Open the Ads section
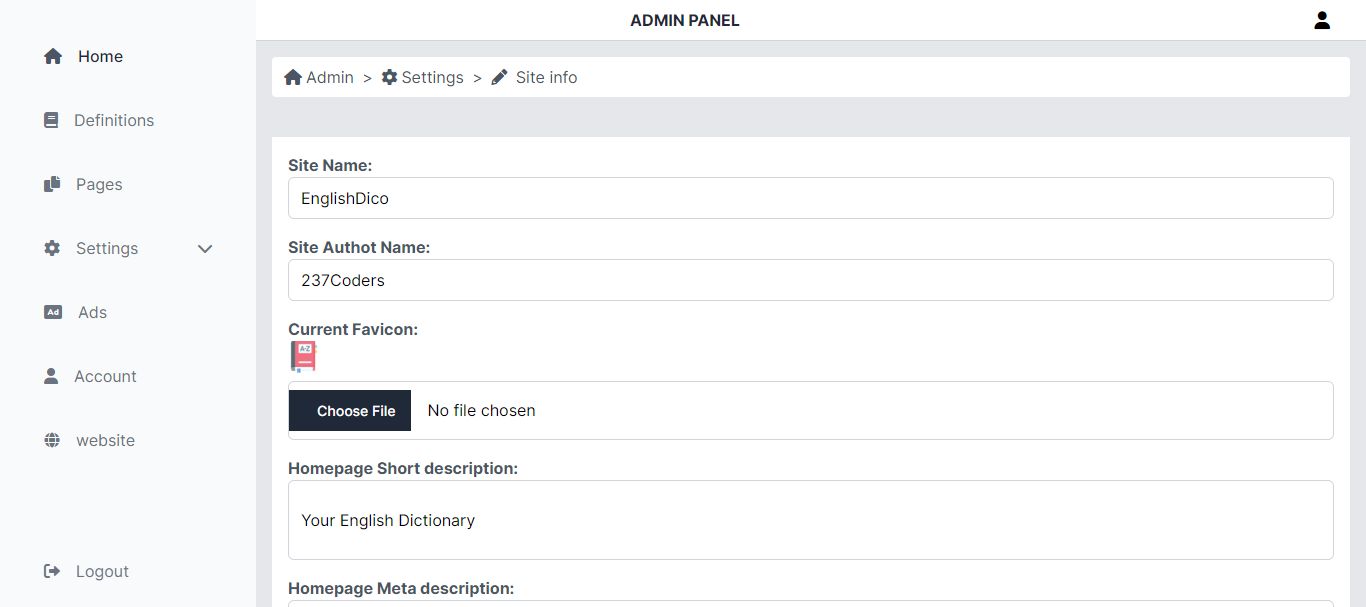 92,313
